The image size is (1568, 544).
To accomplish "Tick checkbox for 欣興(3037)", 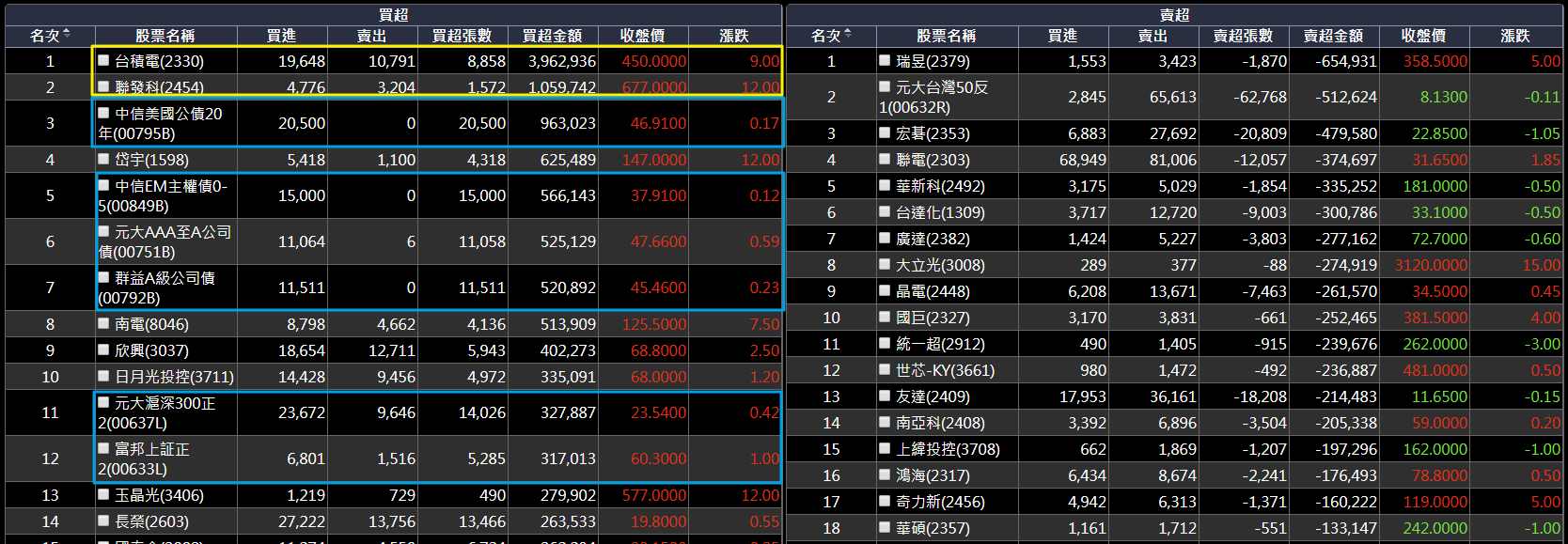I will pos(104,350).
